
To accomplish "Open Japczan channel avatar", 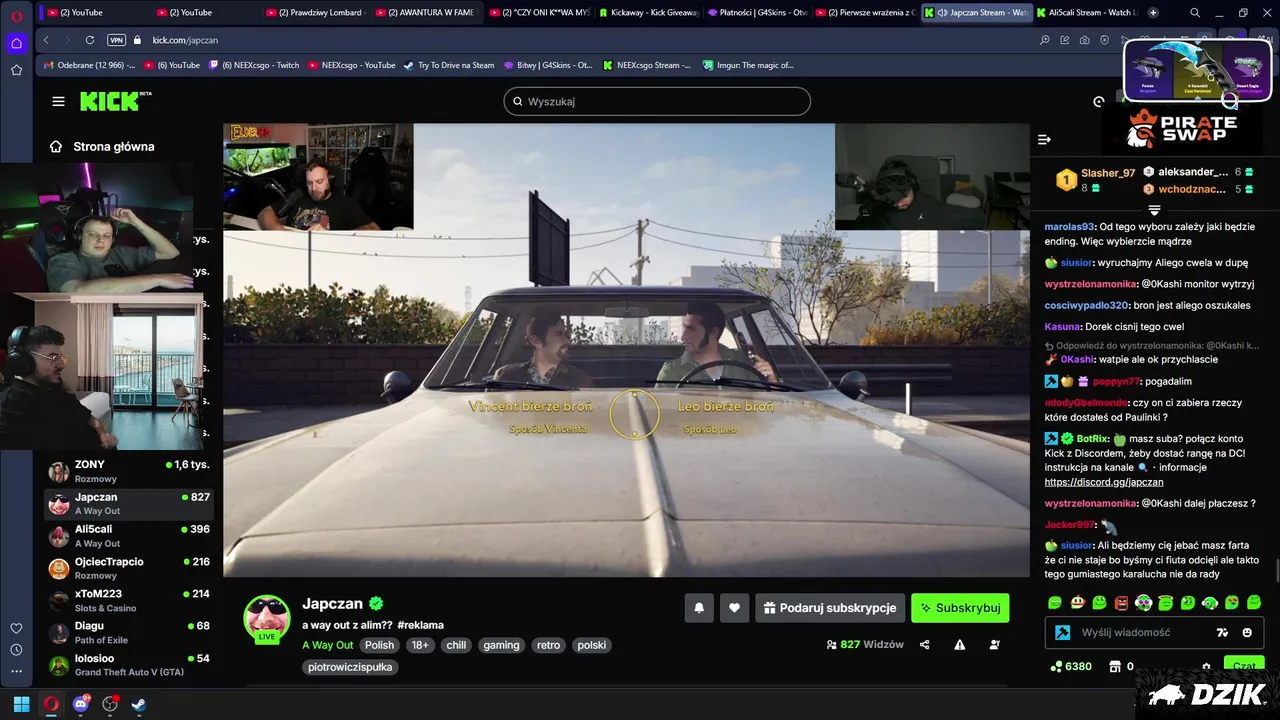I will pyautogui.click(x=267, y=618).
